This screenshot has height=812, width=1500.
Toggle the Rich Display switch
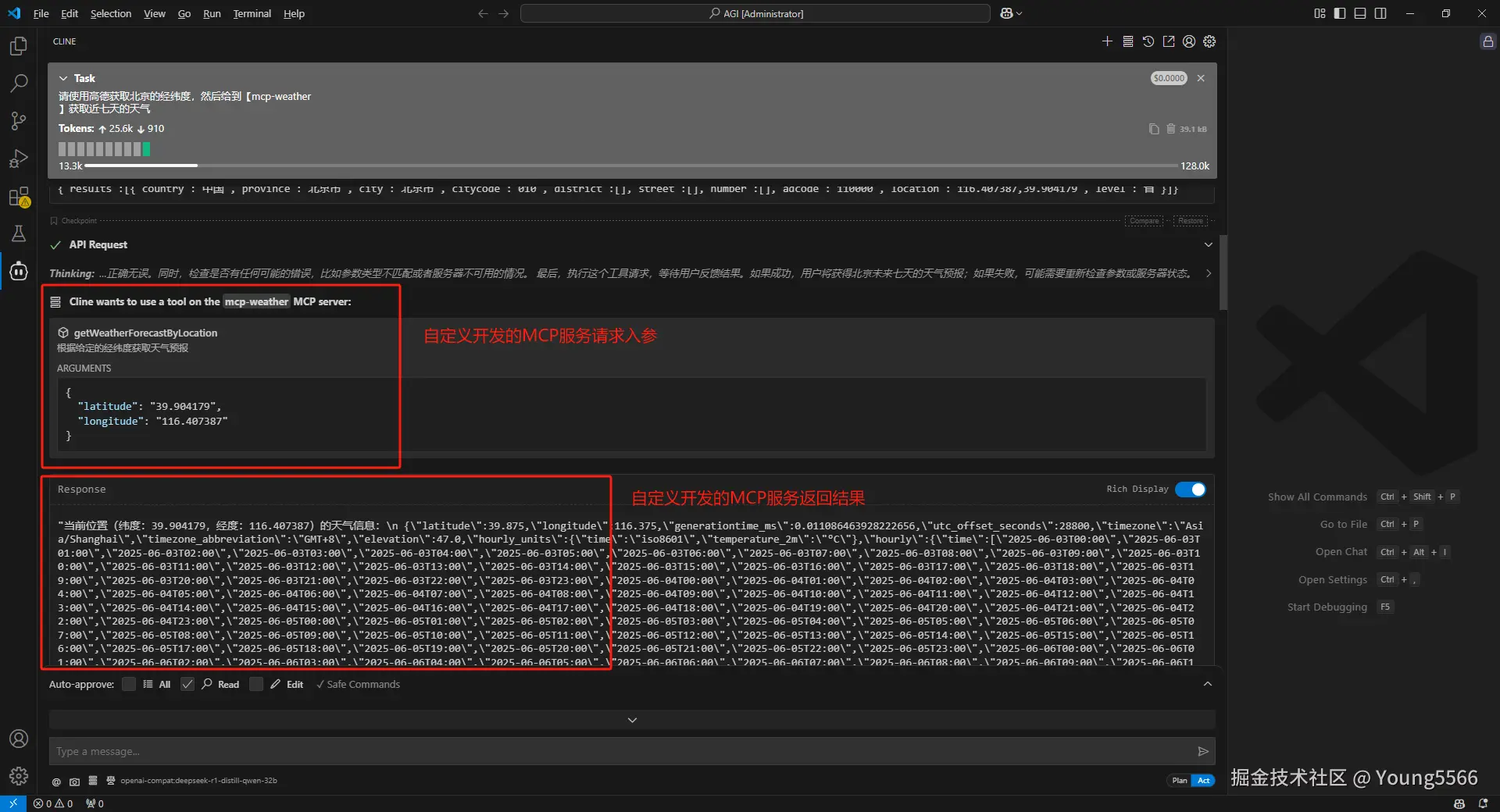pos(1191,490)
